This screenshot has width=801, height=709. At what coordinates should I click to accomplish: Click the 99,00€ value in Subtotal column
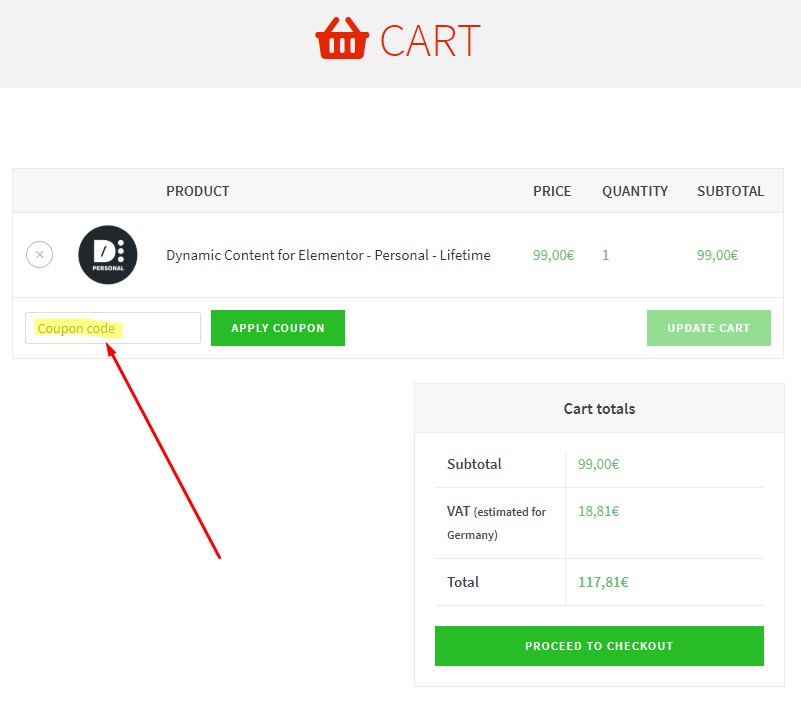coord(717,255)
